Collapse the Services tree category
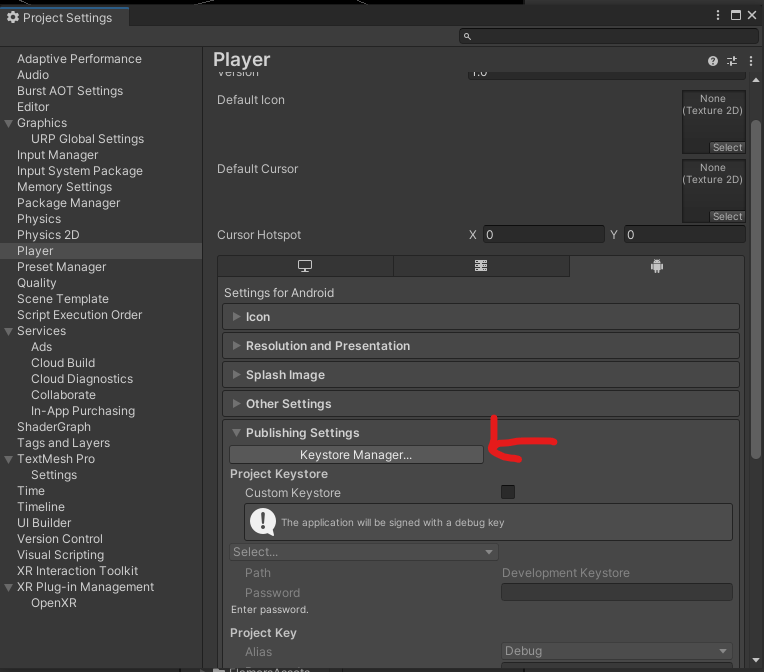764x672 pixels. pos(8,331)
